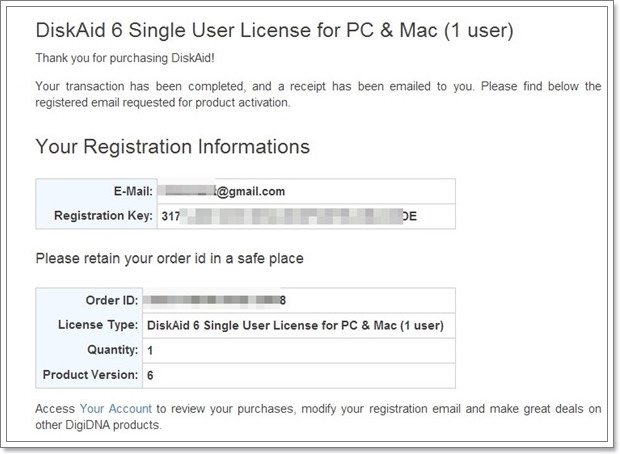Image resolution: width=620 pixels, height=454 pixels.
Task: Click the Product Version value 6
Action: 150,375
